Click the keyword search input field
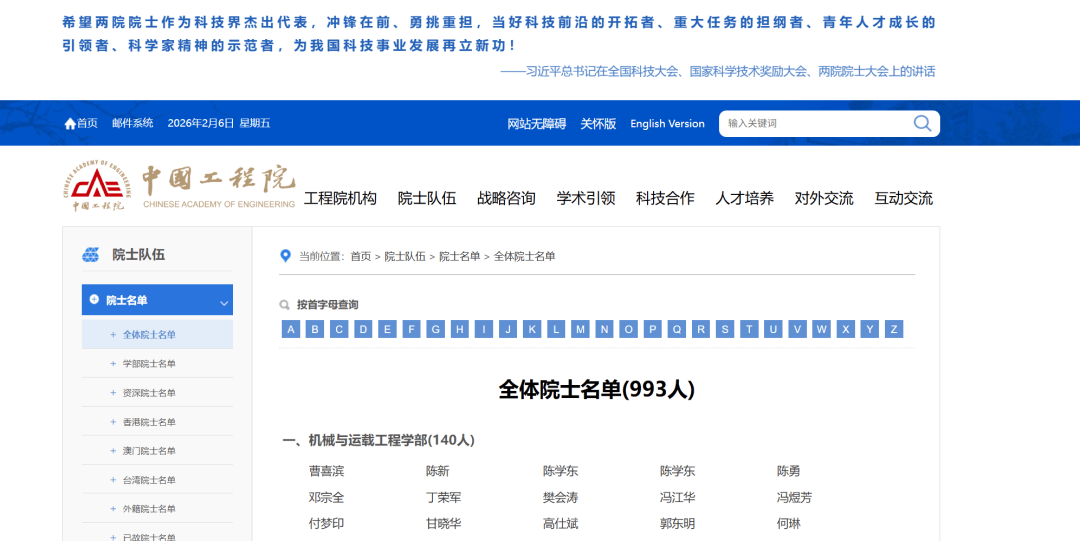1080x541 pixels. pos(810,123)
